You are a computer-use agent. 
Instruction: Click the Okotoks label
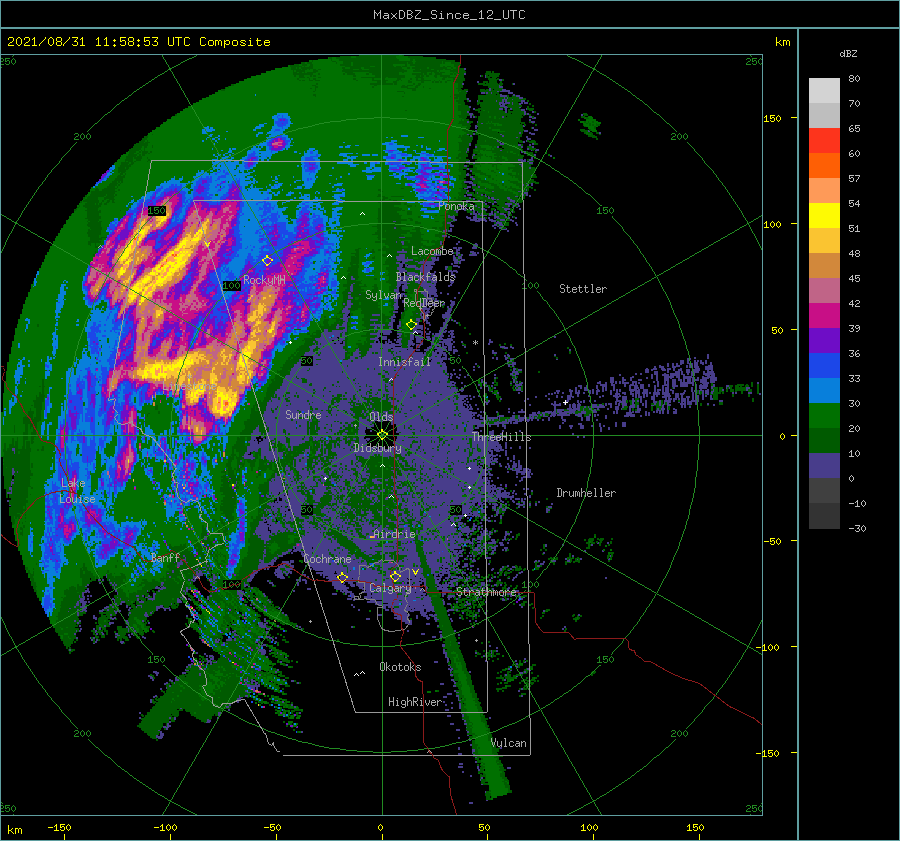400,667
